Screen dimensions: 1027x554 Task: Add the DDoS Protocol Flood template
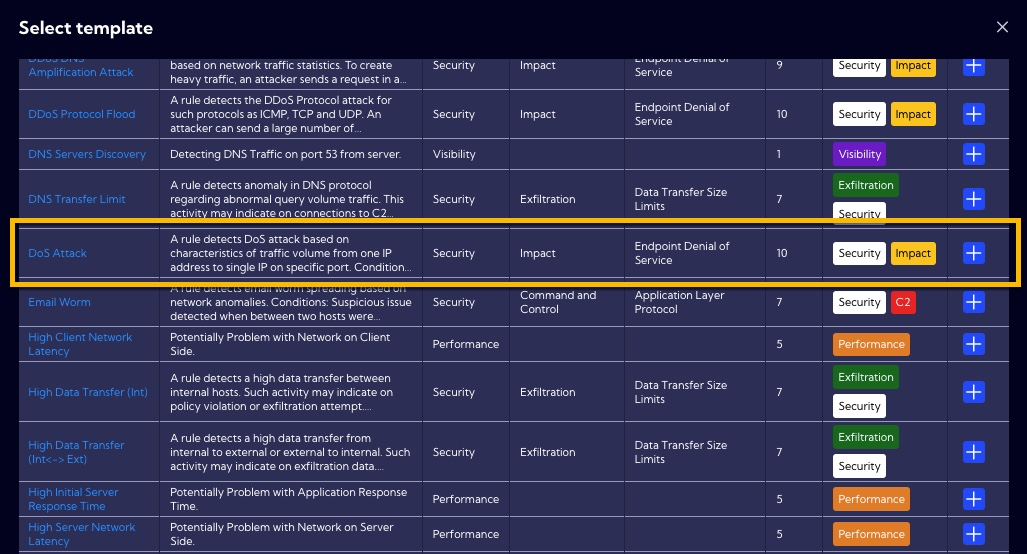[973, 114]
